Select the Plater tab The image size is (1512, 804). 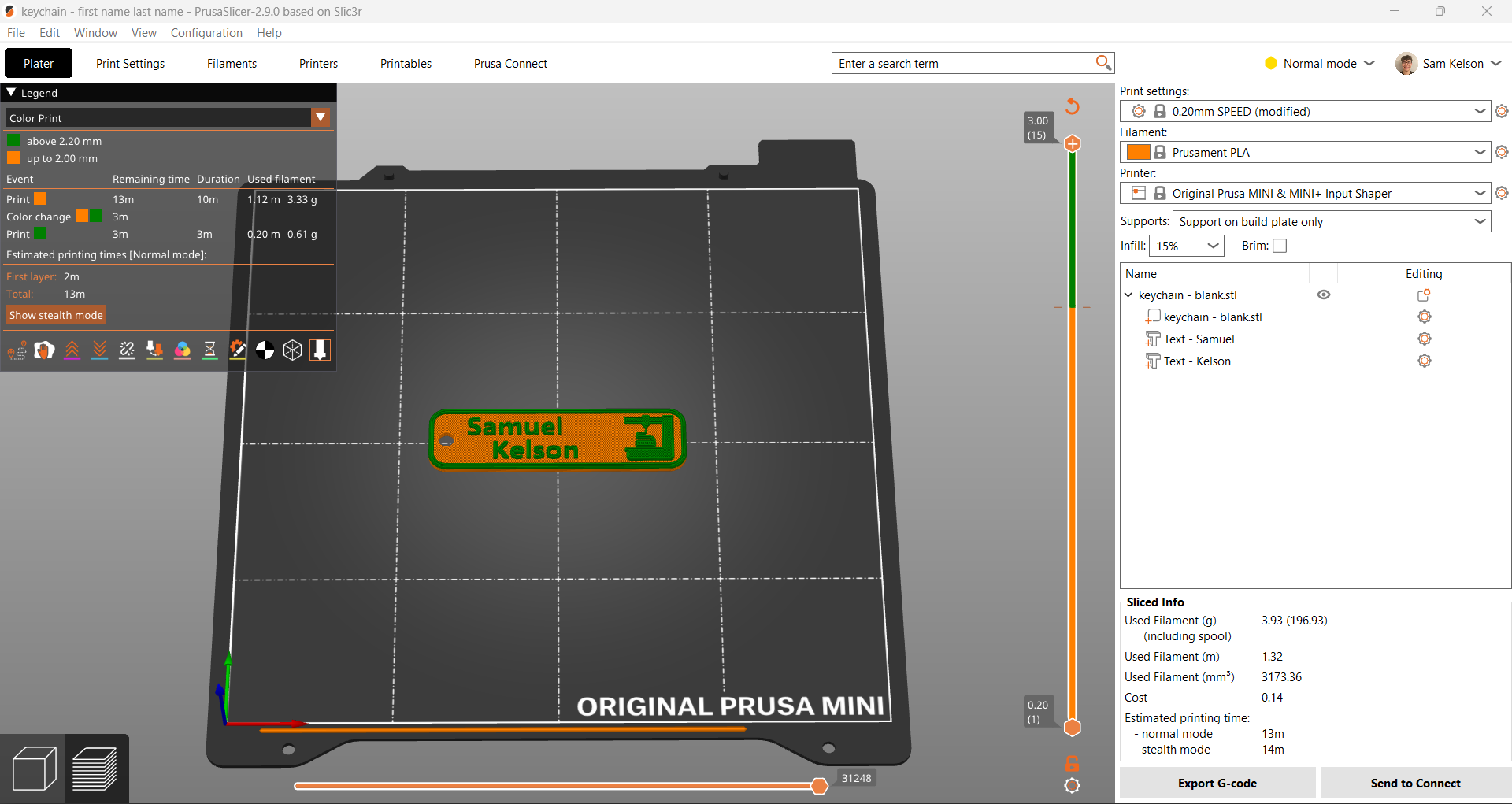39,64
